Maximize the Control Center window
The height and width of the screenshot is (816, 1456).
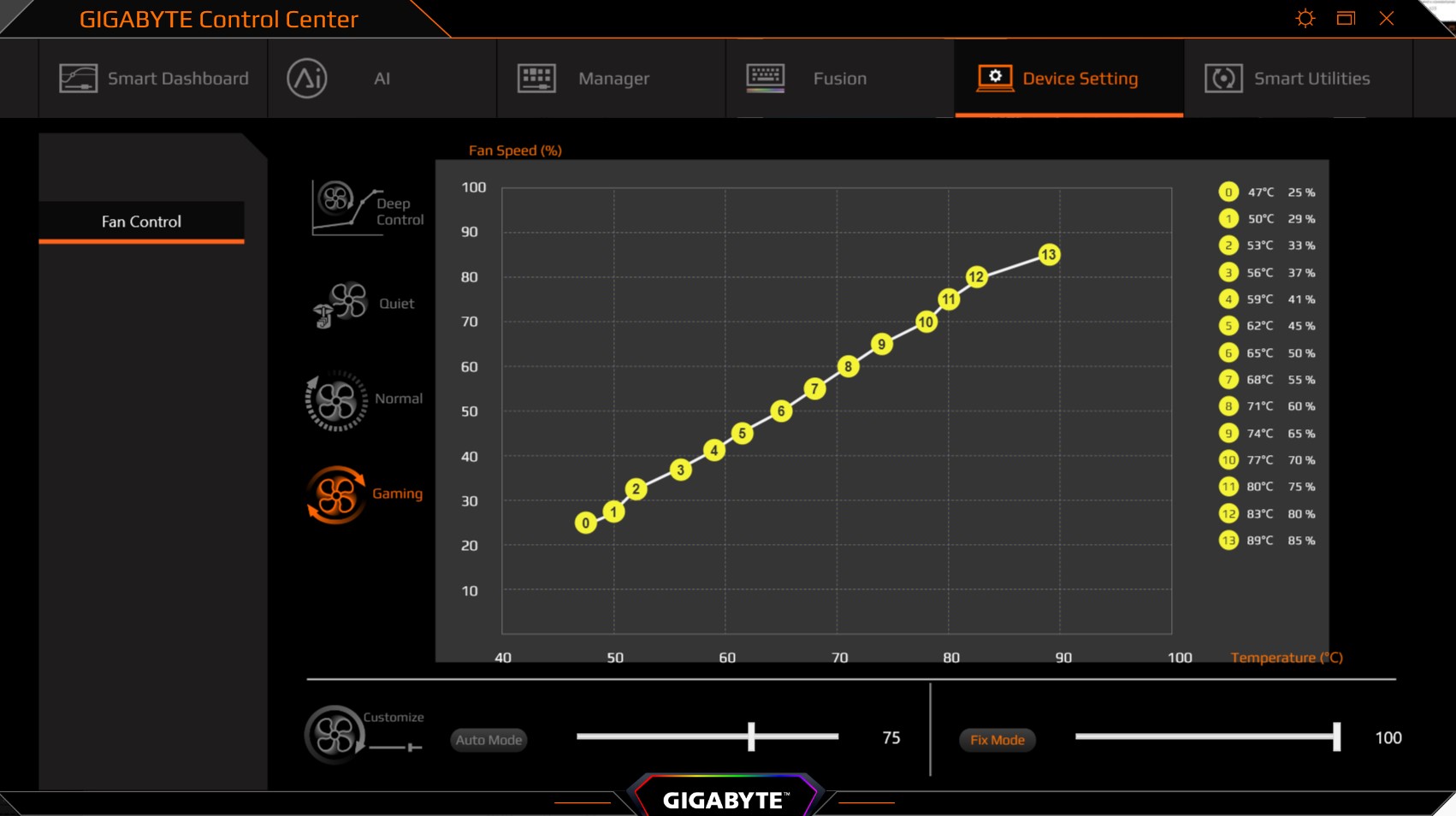click(1346, 18)
